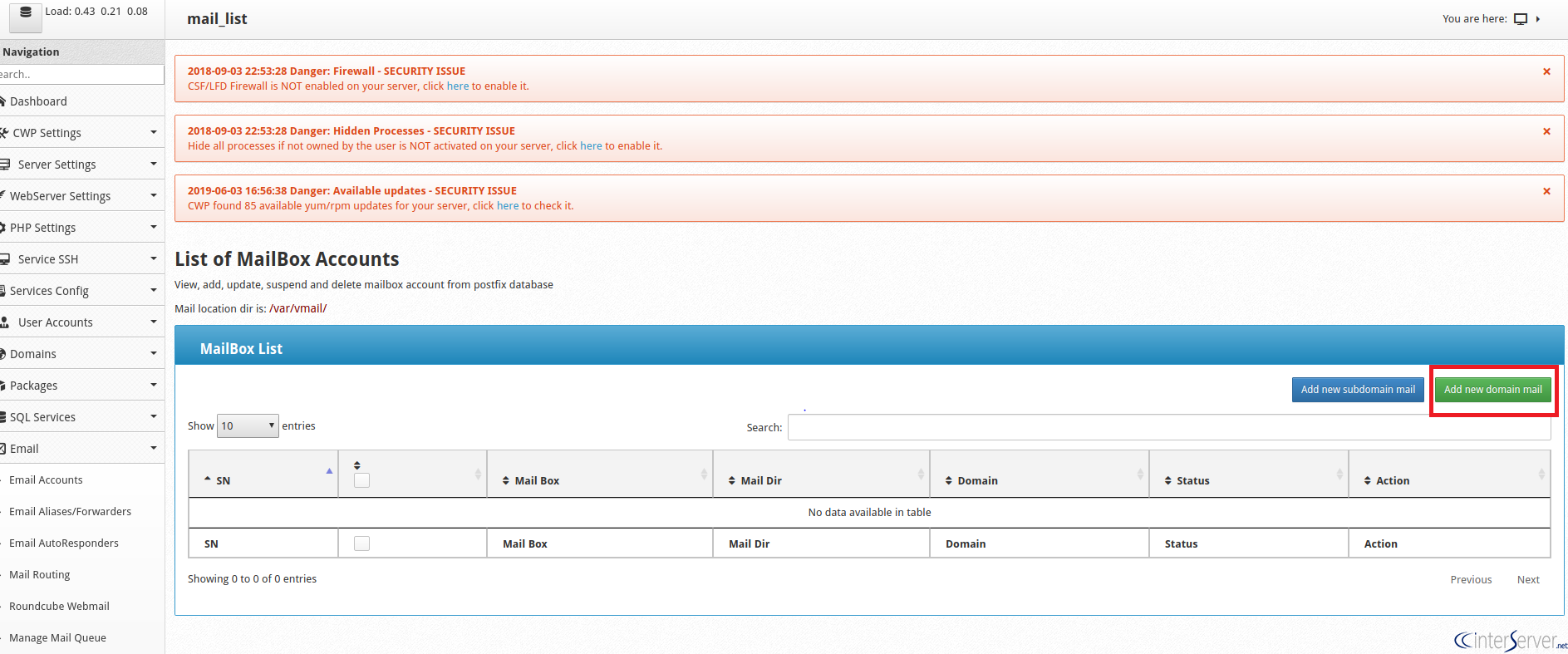Go to Dashboard in navigation
The height and width of the screenshot is (654, 1568).
click(38, 101)
